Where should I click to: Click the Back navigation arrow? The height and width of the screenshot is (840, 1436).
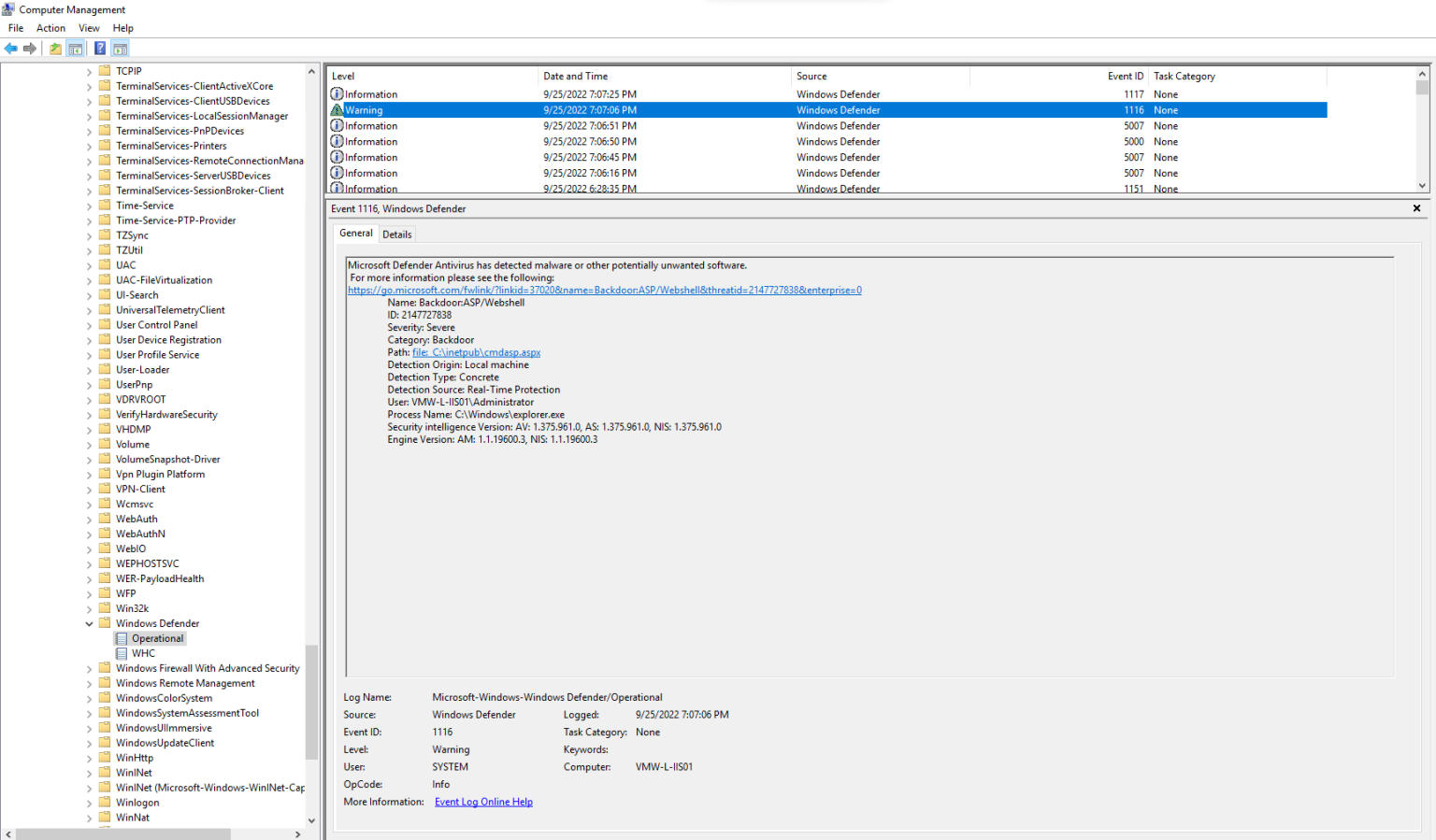pos(10,48)
